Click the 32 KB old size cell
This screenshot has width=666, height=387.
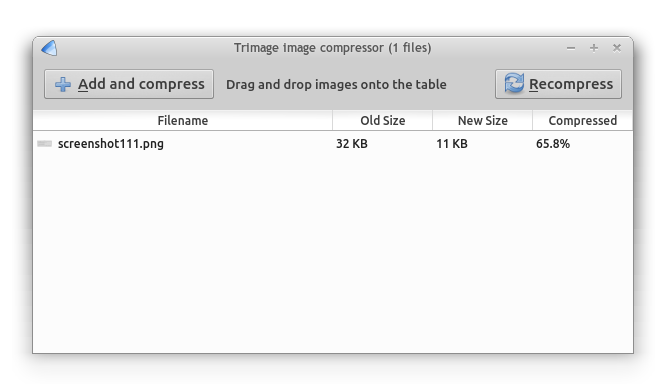tap(352, 144)
